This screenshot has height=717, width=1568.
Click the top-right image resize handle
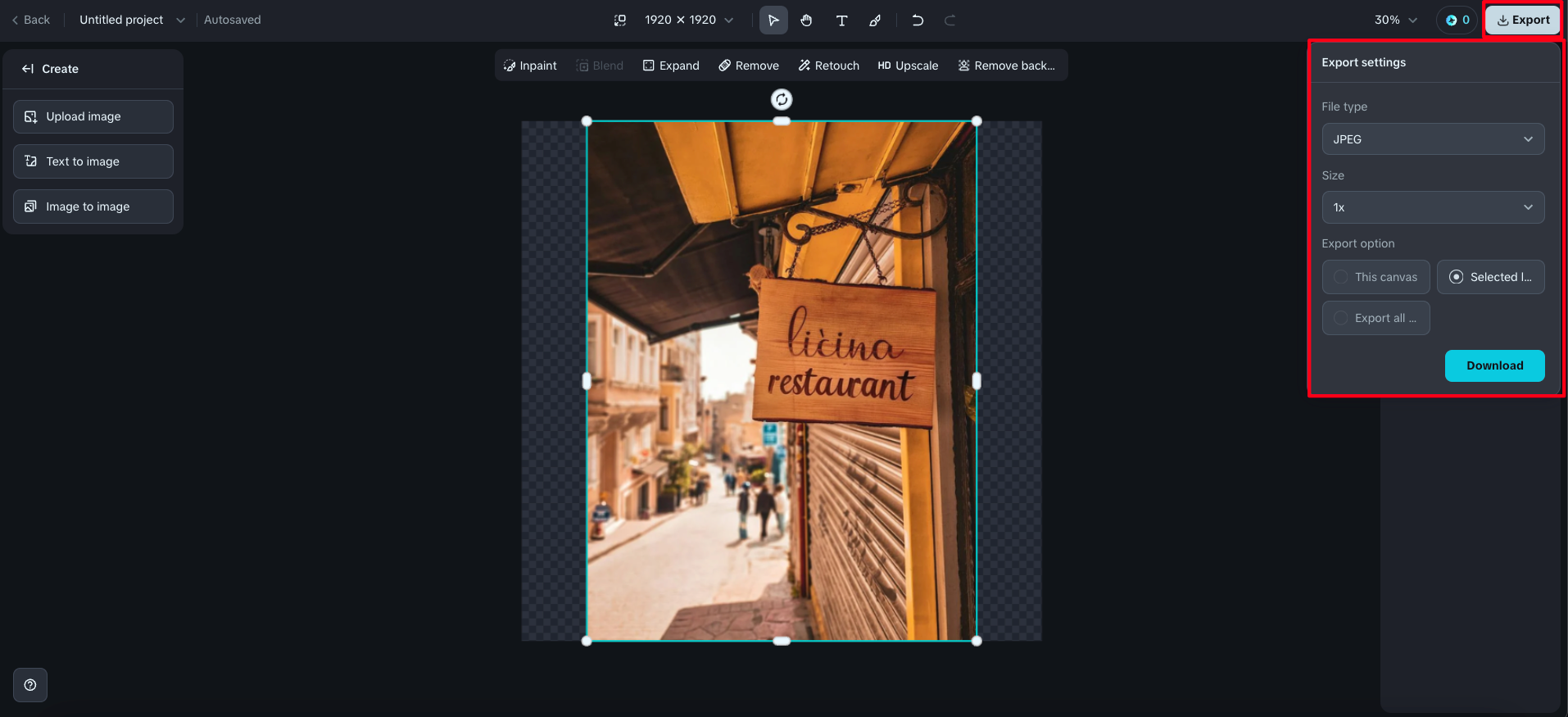[977, 121]
